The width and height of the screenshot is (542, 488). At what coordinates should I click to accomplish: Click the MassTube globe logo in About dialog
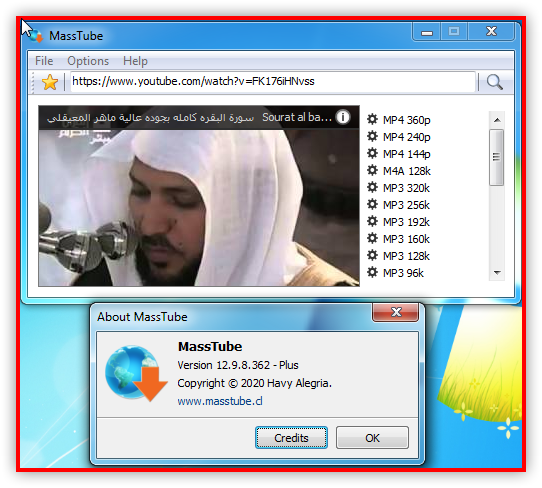click(x=136, y=373)
